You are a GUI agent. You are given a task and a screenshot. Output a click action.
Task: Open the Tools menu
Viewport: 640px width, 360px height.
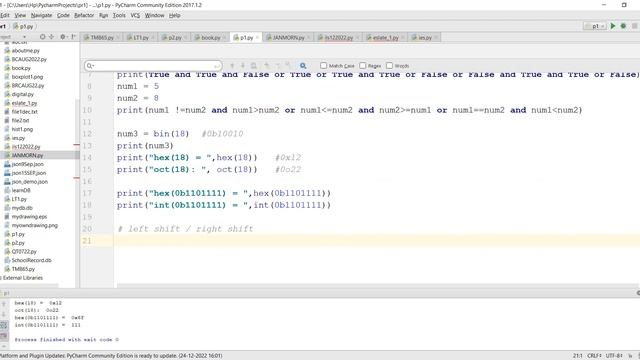[x=119, y=15]
